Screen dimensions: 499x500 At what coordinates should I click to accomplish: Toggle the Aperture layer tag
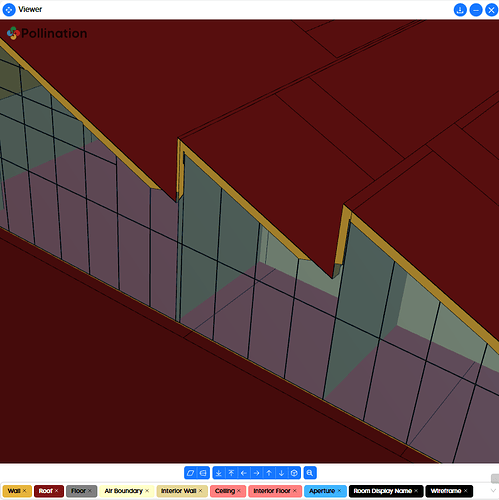322,491
